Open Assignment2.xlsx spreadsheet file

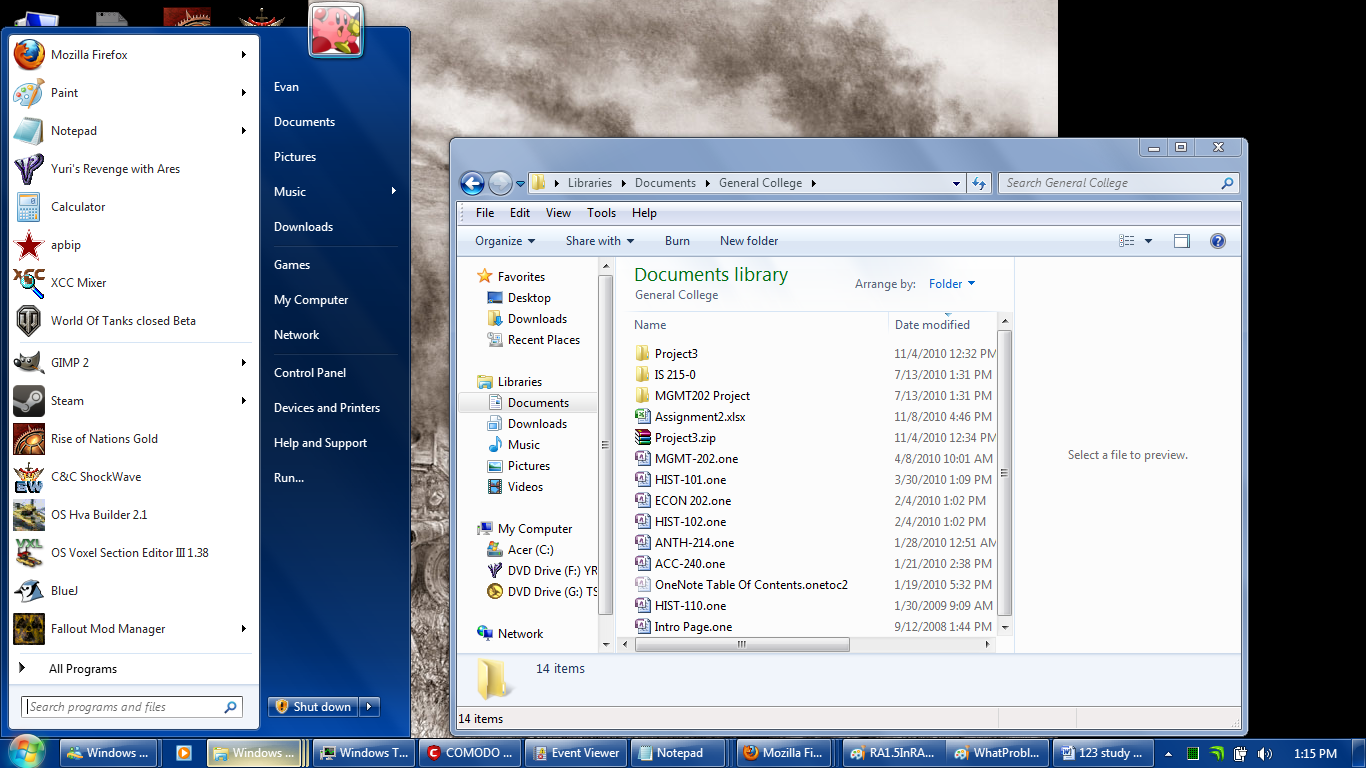[x=700, y=417]
